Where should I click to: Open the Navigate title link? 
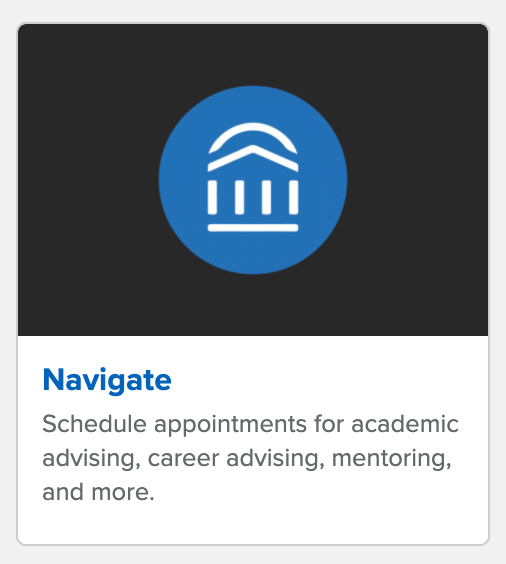click(x=107, y=381)
